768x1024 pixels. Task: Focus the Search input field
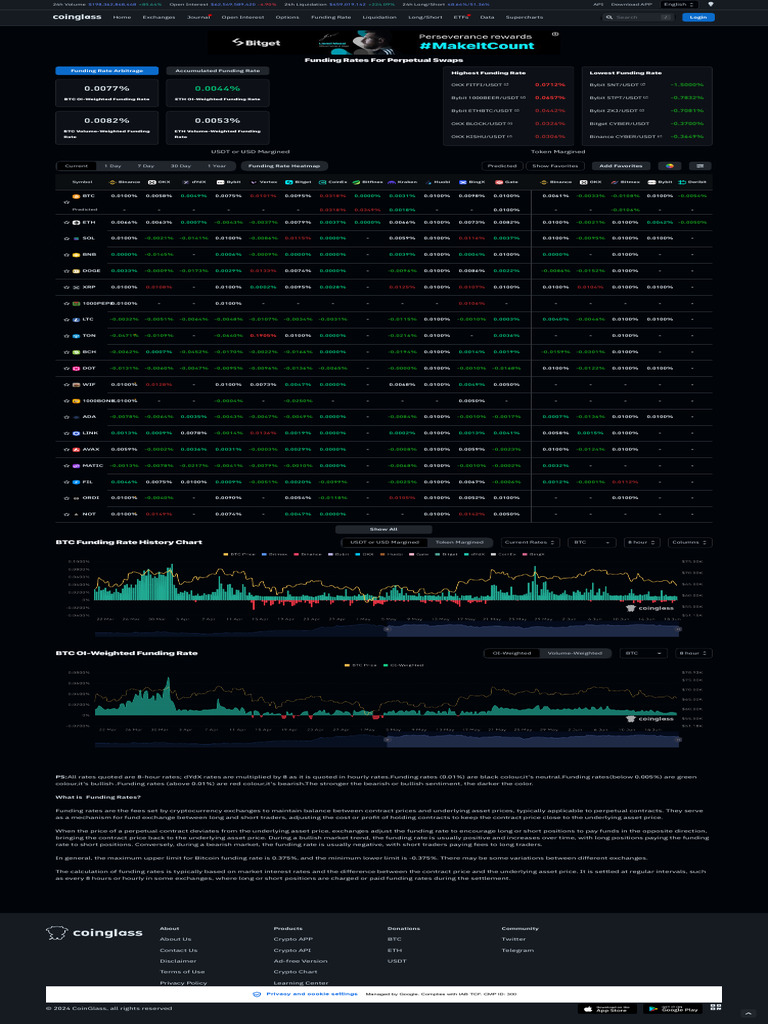[637, 17]
